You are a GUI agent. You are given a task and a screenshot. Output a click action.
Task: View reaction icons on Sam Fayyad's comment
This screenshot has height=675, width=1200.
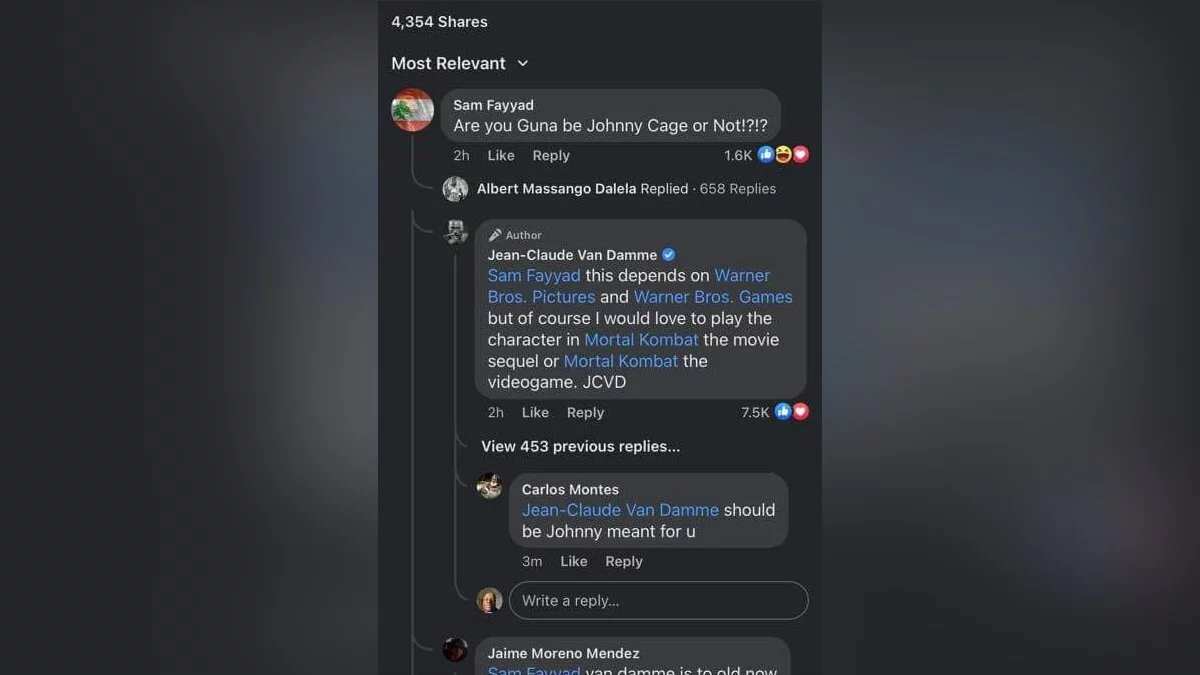pos(783,155)
